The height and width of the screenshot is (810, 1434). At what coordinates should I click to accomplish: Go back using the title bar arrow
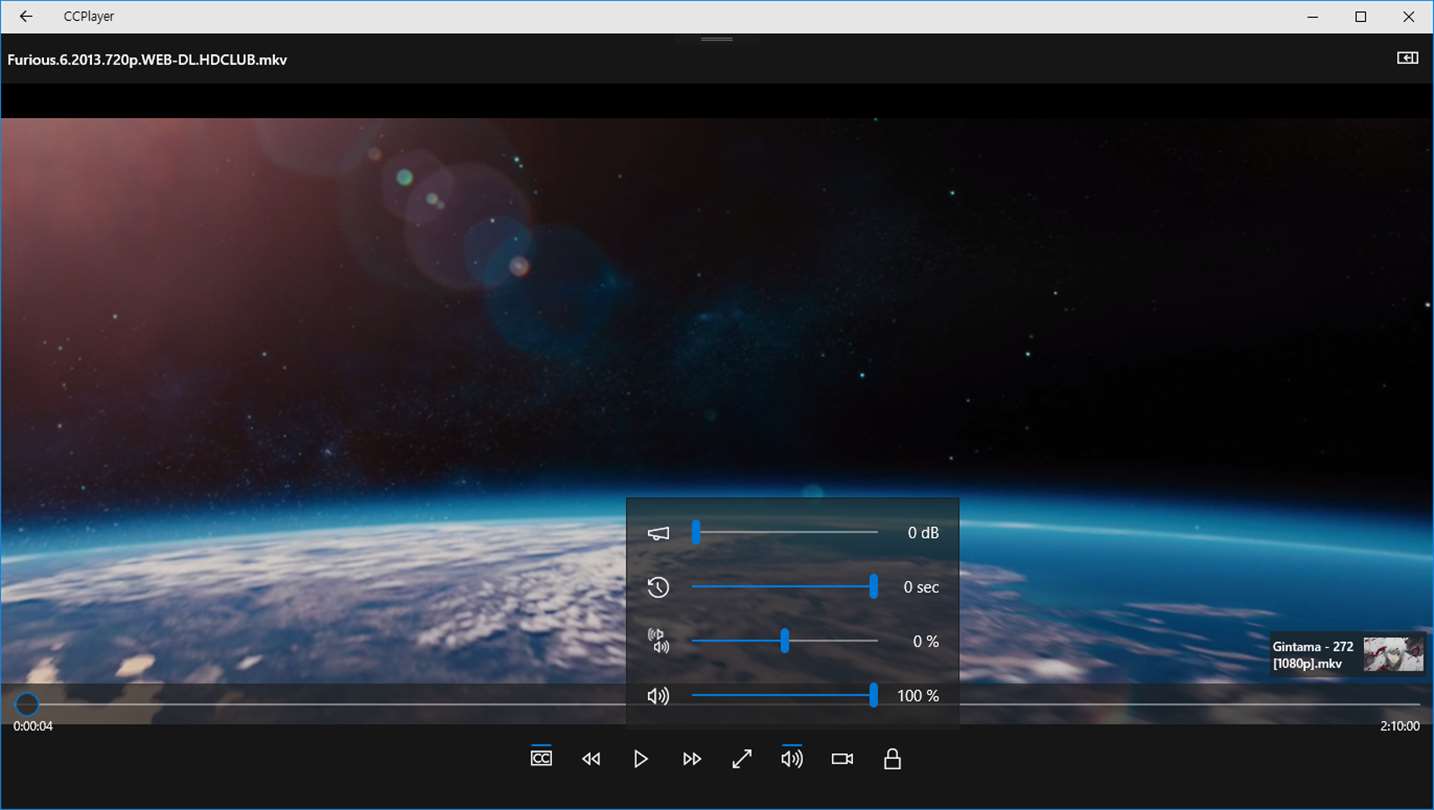pyautogui.click(x=26, y=17)
